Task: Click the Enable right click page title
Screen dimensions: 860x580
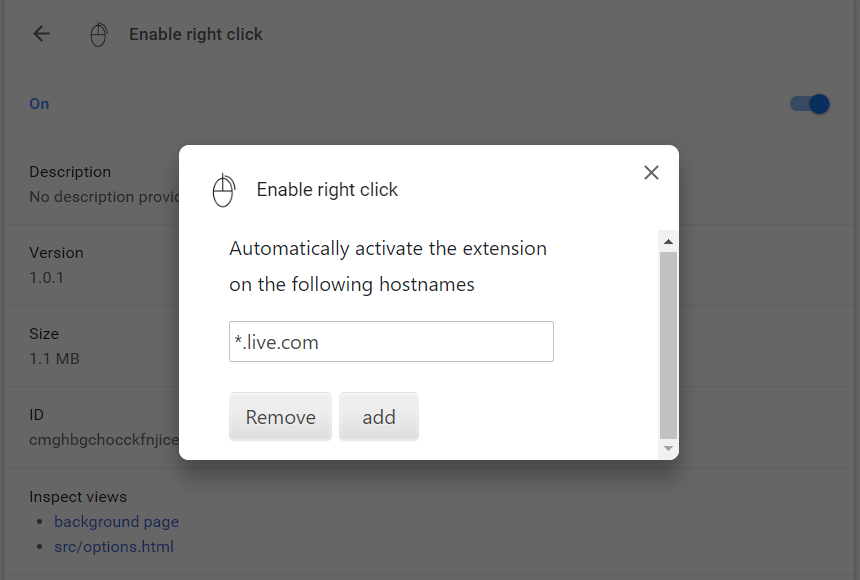Action: (x=196, y=34)
